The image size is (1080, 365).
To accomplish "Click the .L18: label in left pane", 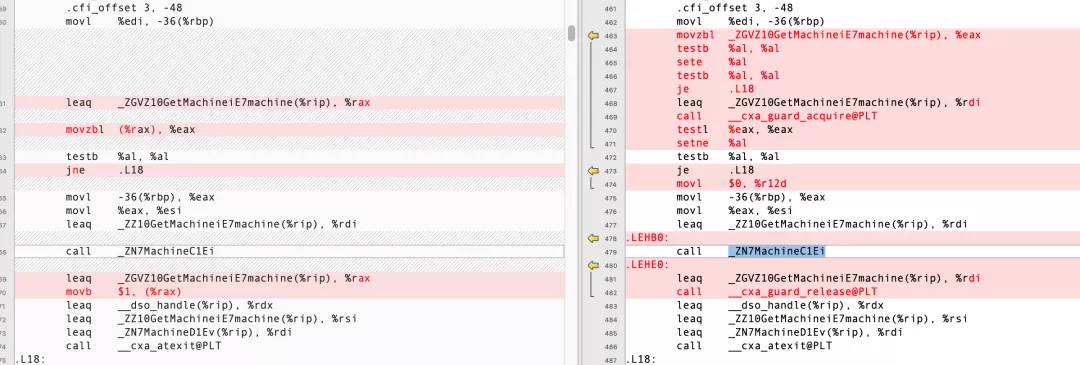I will pos(30,359).
